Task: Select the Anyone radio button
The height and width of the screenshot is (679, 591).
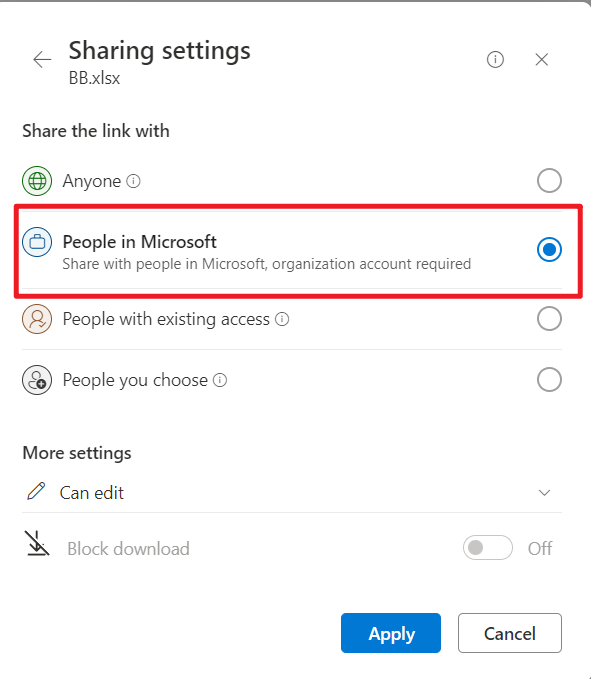Action: tap(549, 180)
